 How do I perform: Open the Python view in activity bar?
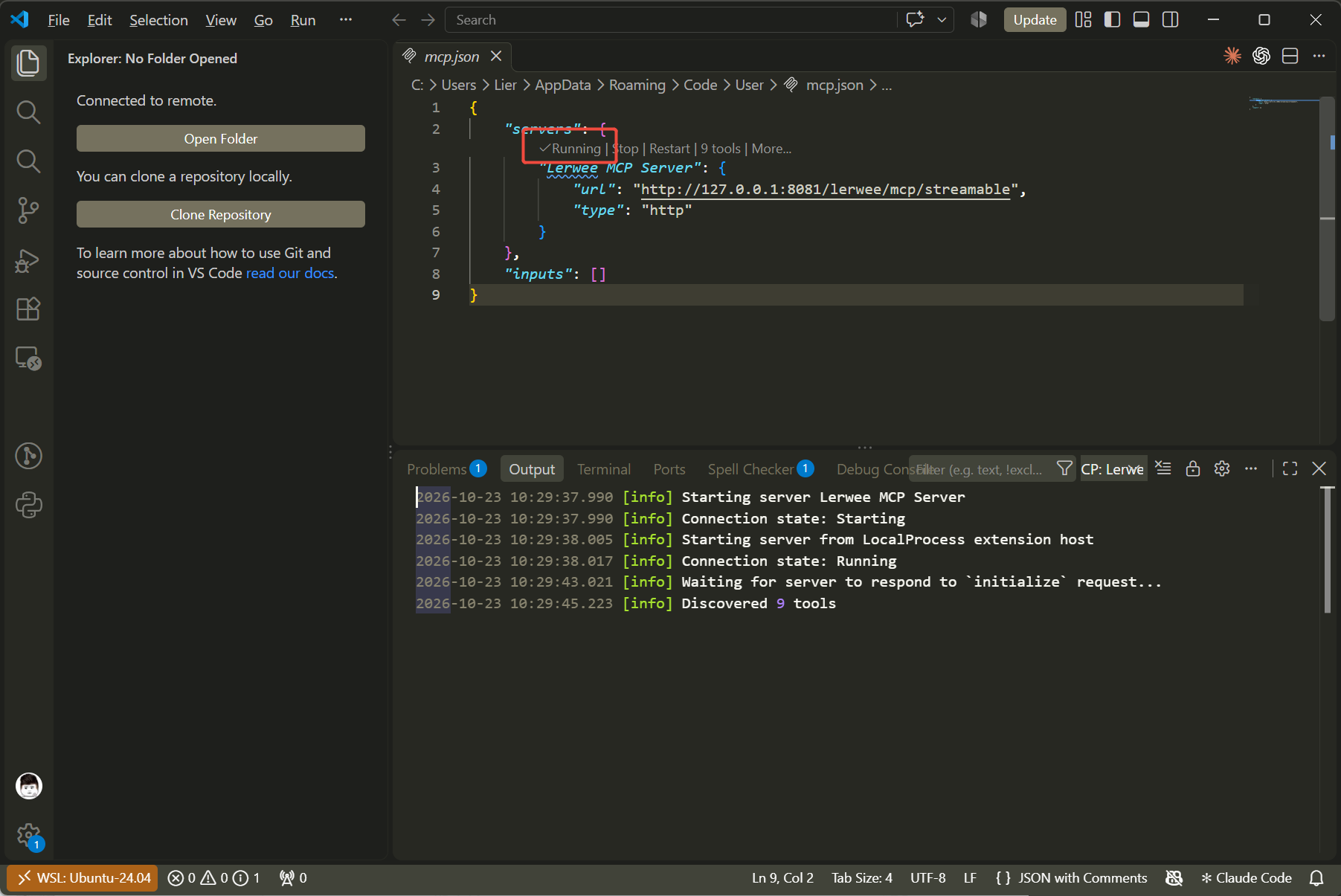(x=28, y=505)
